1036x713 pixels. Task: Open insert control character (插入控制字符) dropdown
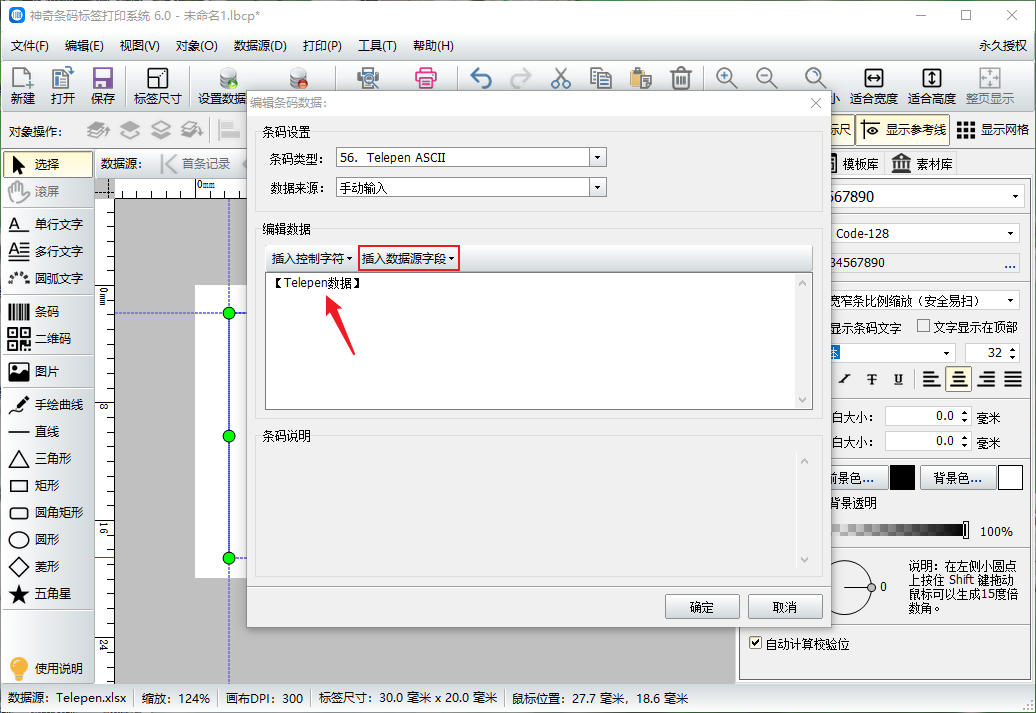[x=311, y=258]
